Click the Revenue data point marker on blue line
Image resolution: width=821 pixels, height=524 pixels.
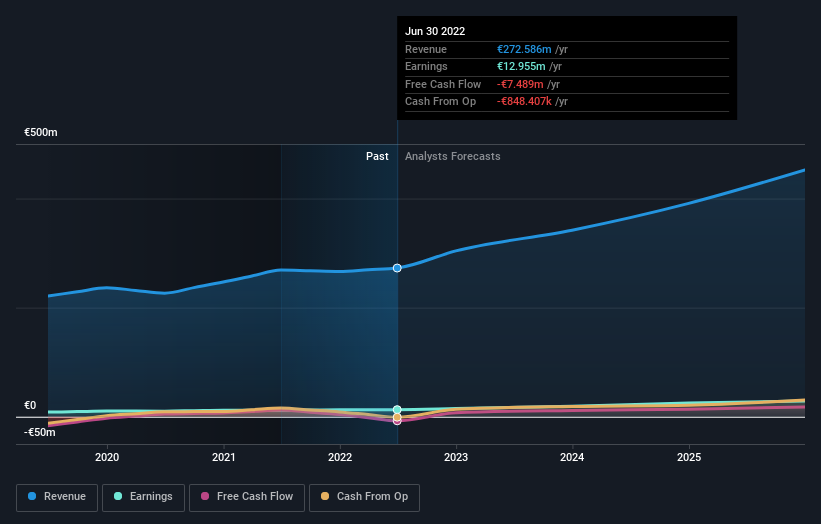(x=397, y=268)
